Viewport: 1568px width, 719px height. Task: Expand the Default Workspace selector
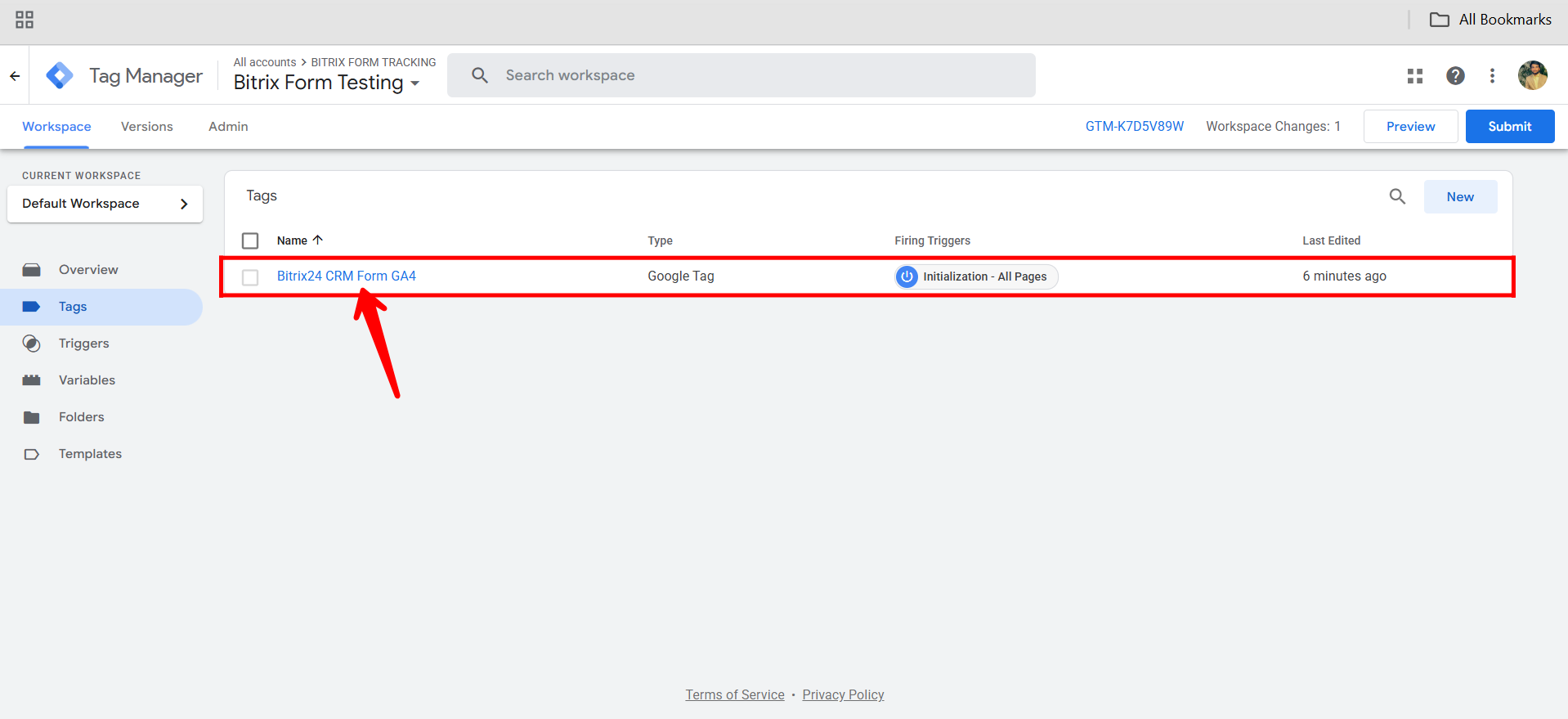pos(105,204)
